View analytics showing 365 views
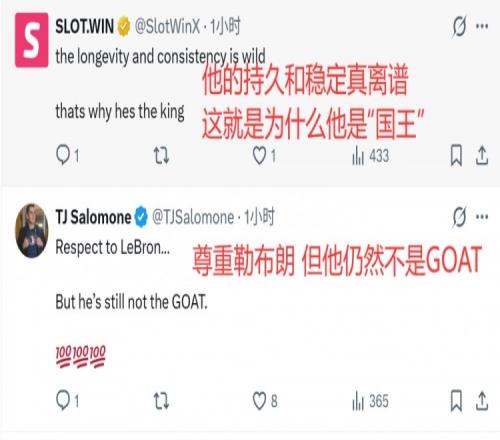Viewport: 500px width, 440px height. [370, 401]
